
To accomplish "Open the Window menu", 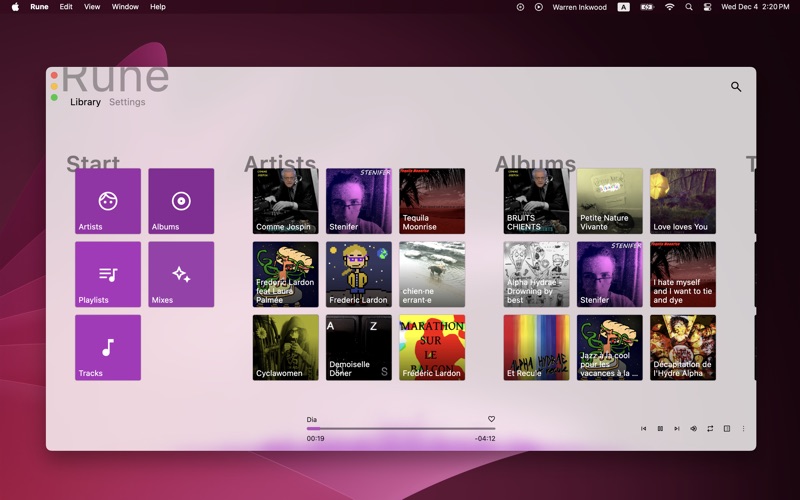I will pyautogui.click(x=125, y=7).
